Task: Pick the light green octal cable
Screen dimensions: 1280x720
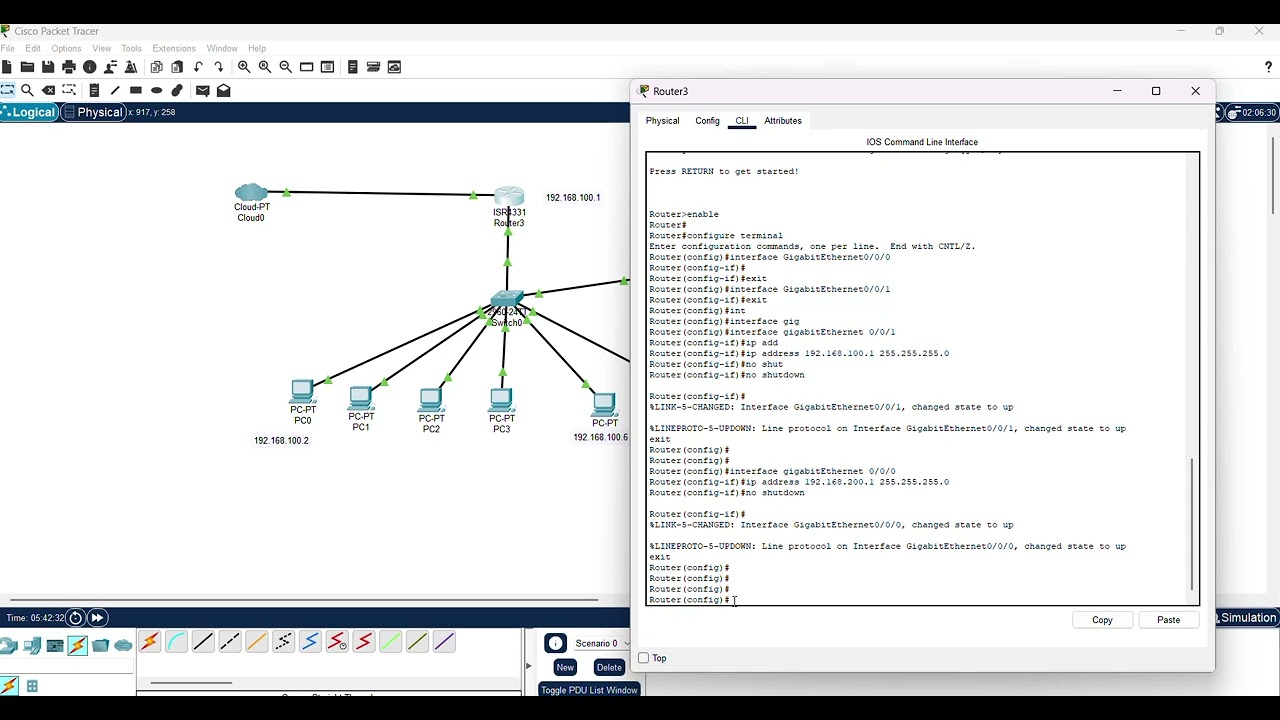Action: click(391, 642)
